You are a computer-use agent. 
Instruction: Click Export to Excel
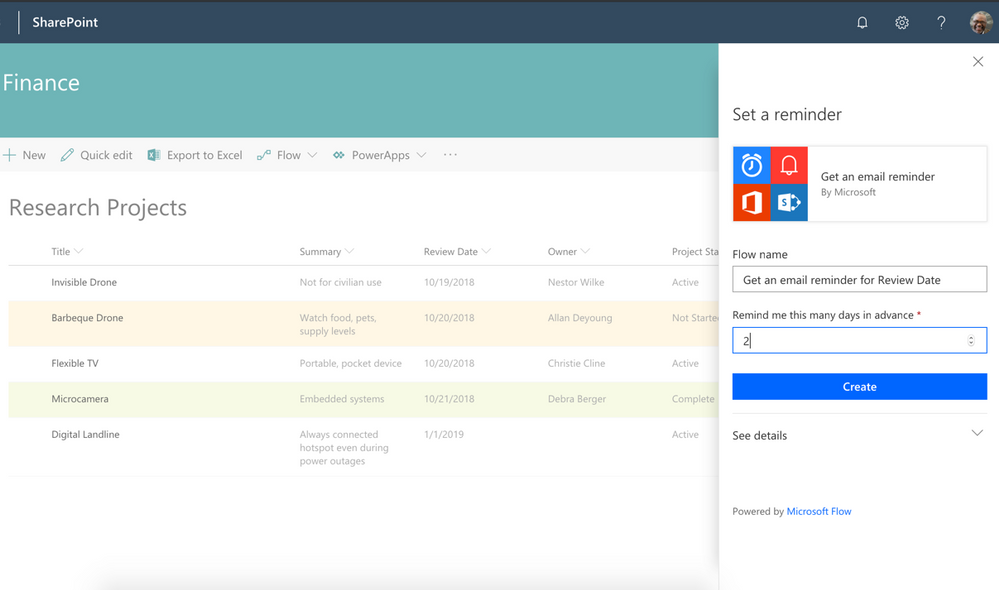(195, 155)
